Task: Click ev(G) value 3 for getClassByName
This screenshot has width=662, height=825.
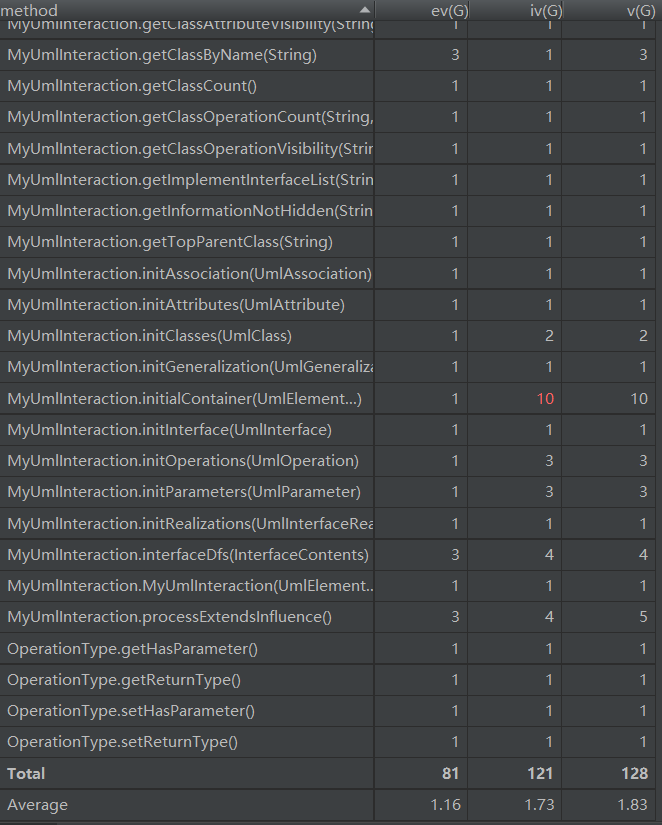Action: [x=455, y=55]
